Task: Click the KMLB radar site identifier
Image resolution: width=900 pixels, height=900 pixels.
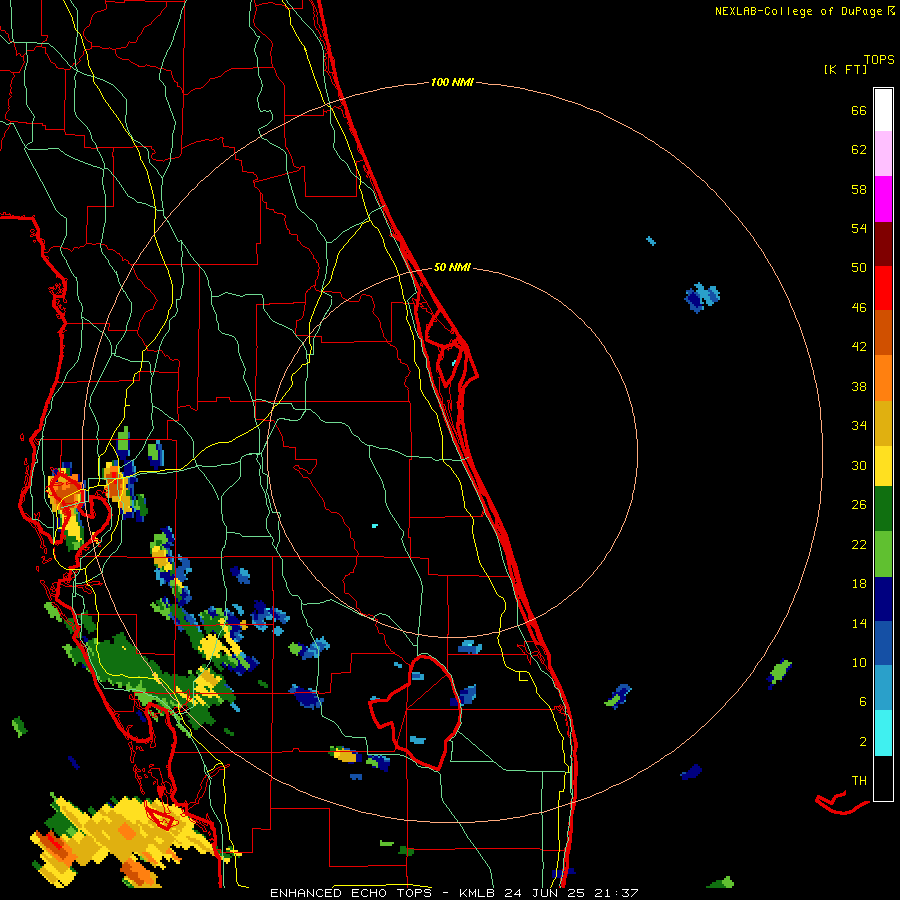Action: [x=478, y=893]
